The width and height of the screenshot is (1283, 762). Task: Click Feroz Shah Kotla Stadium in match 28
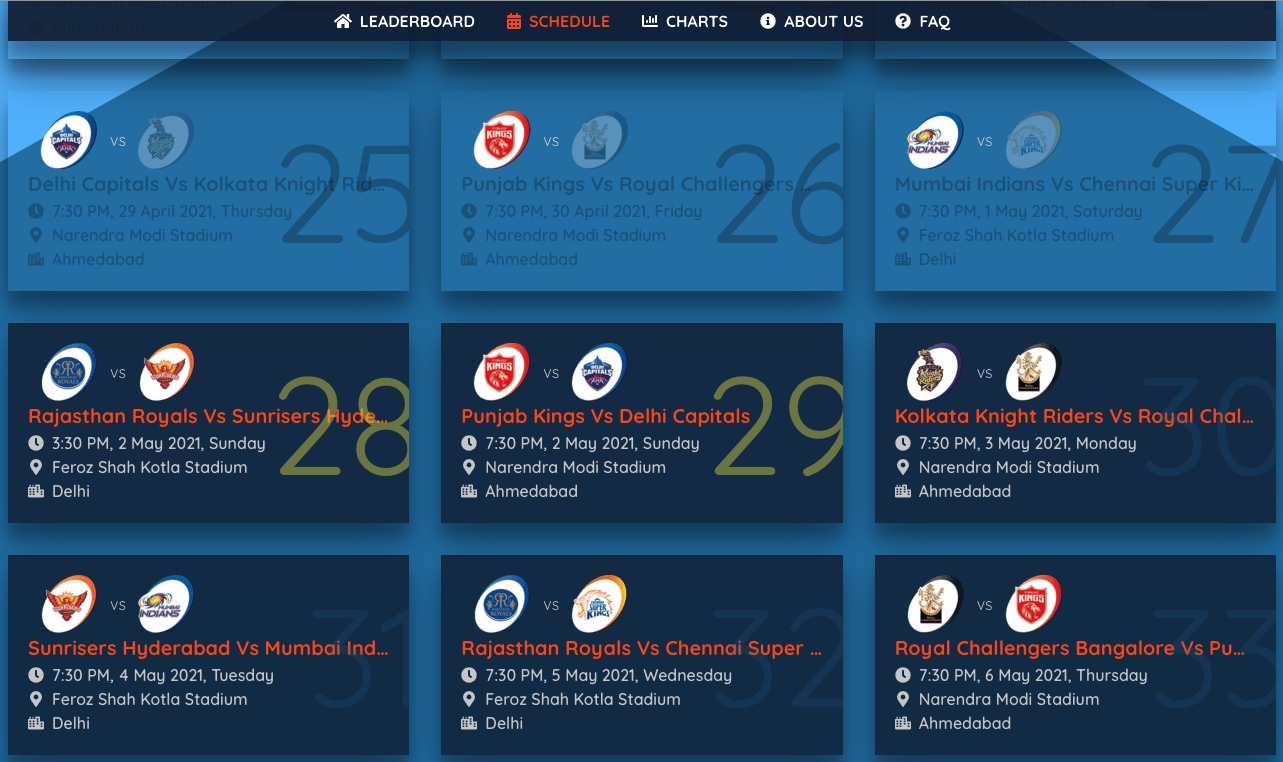150,467
